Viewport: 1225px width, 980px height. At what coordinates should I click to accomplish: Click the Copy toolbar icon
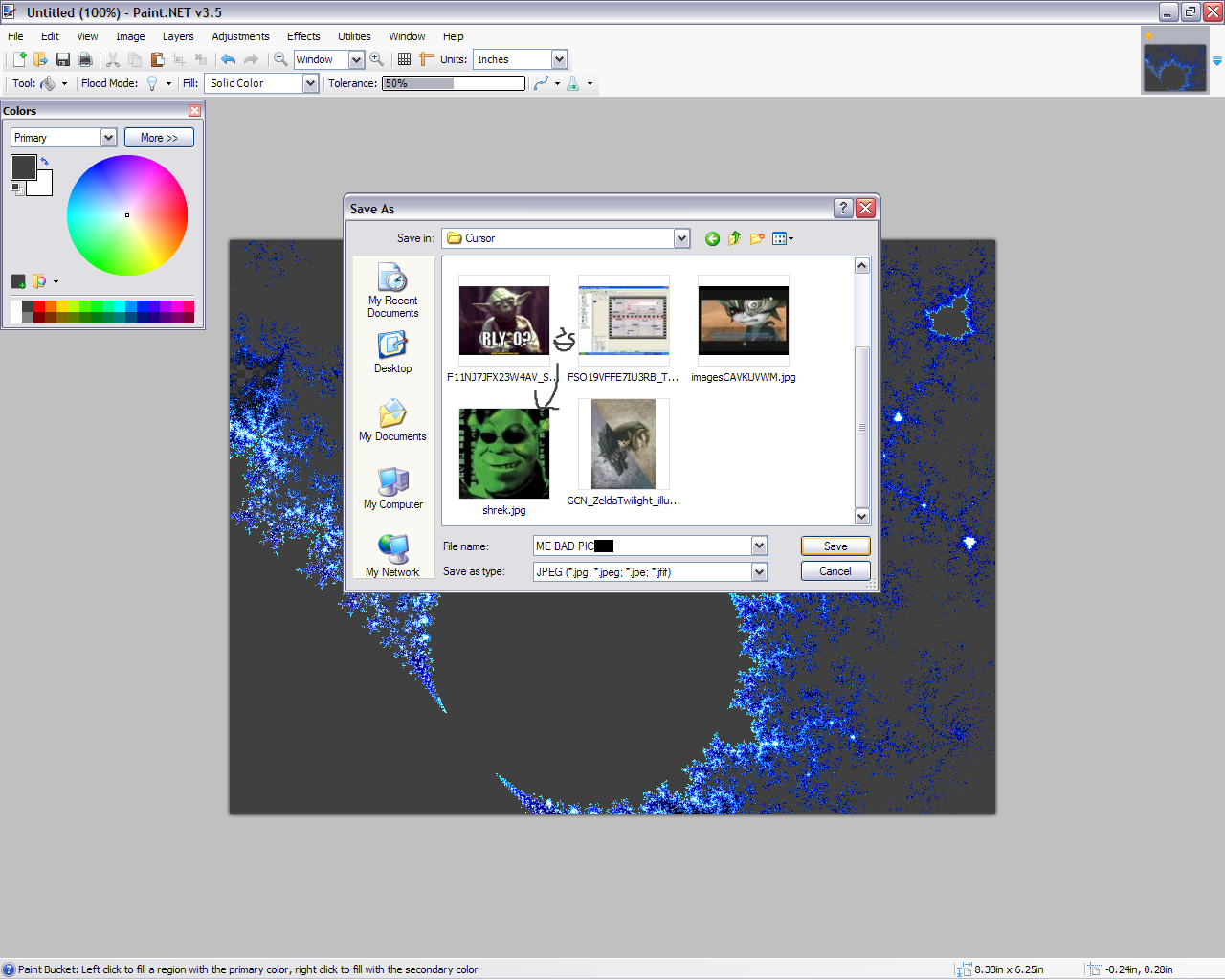click(x=135, y=59)
